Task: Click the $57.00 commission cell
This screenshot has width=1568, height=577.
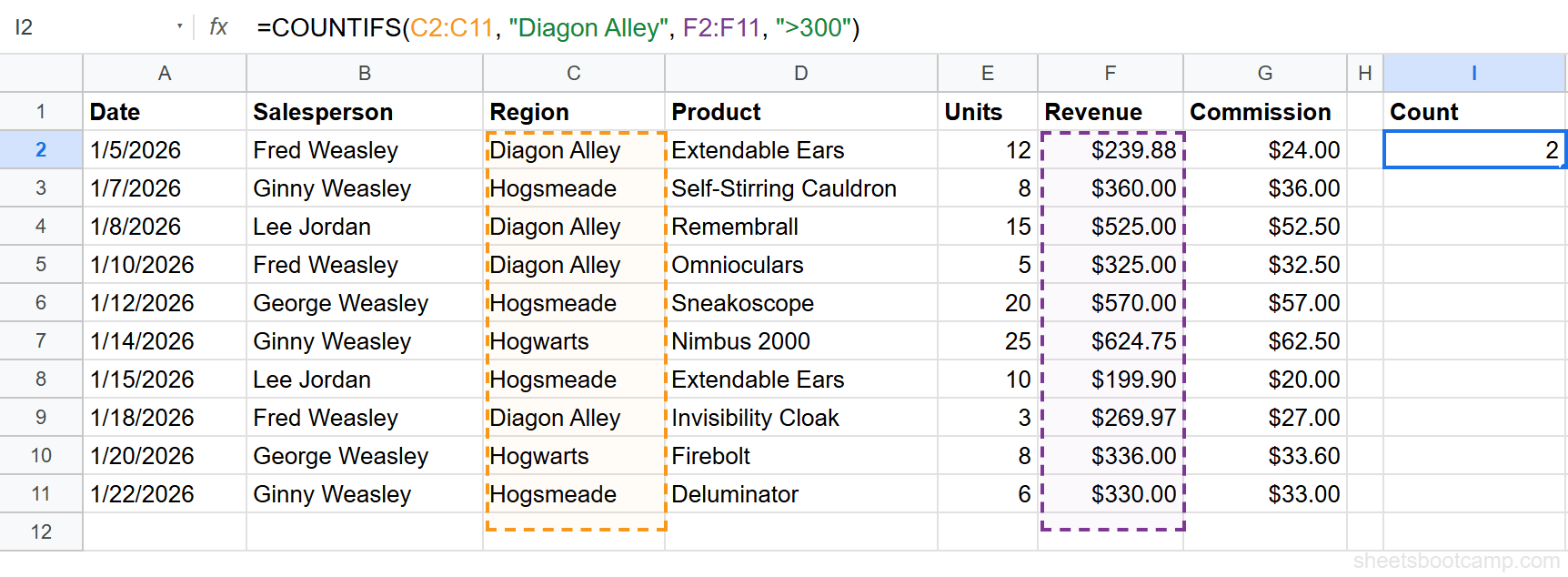Action: [1264, 303]
